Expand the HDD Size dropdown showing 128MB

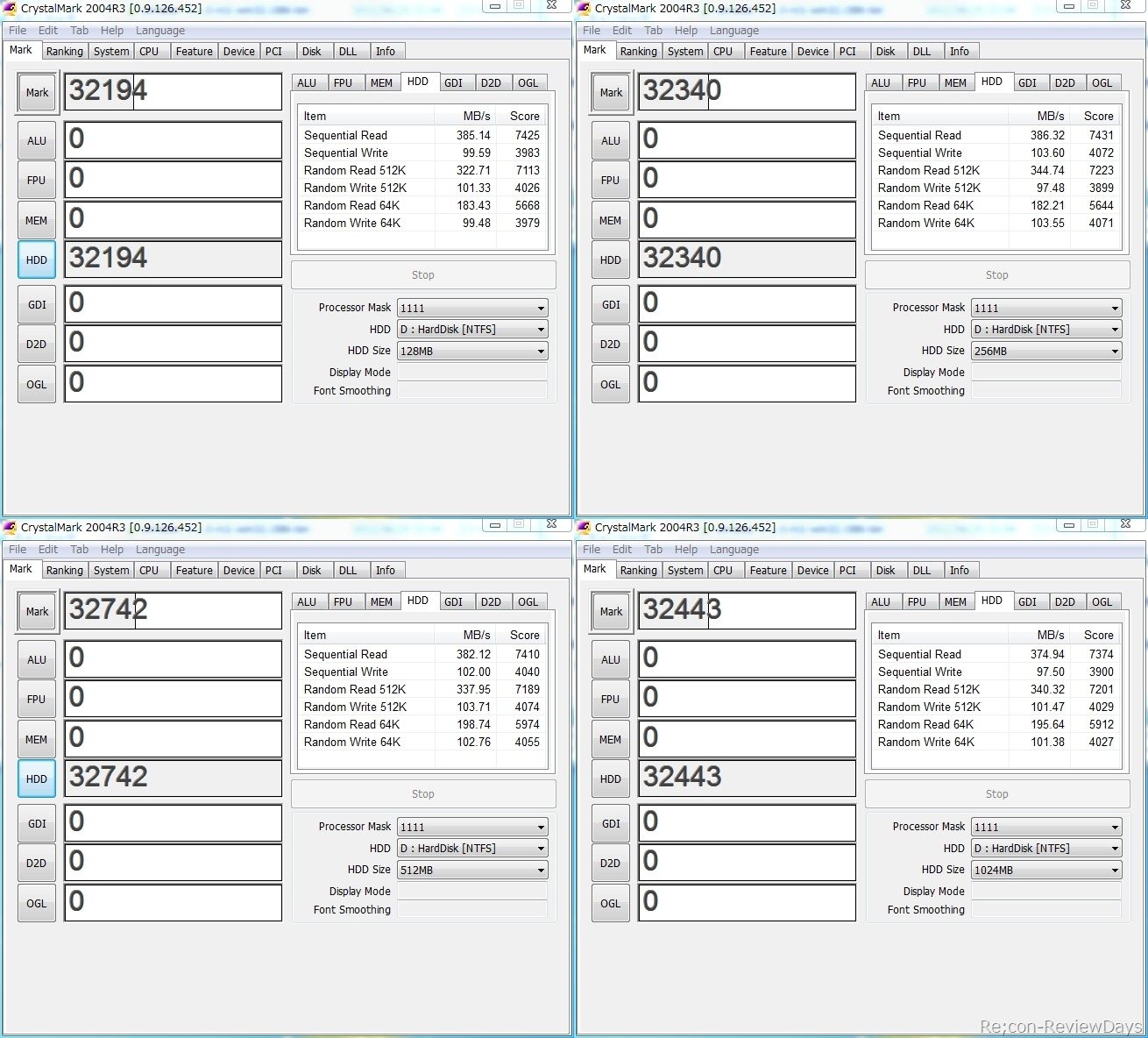472,351
